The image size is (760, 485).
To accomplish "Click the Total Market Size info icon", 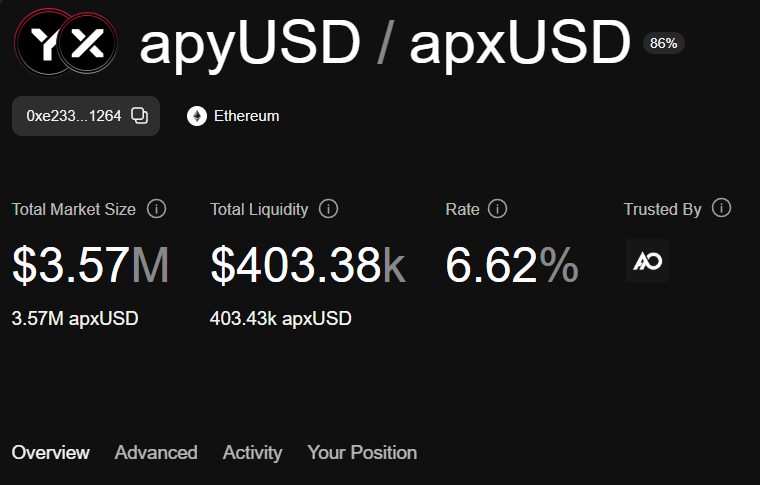I will coord(156,209).
